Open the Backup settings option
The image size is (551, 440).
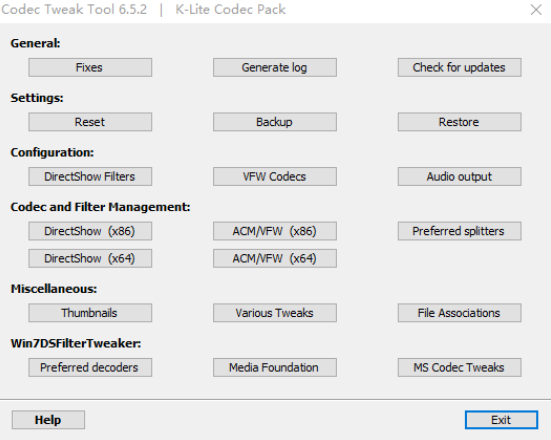[275, 122]
